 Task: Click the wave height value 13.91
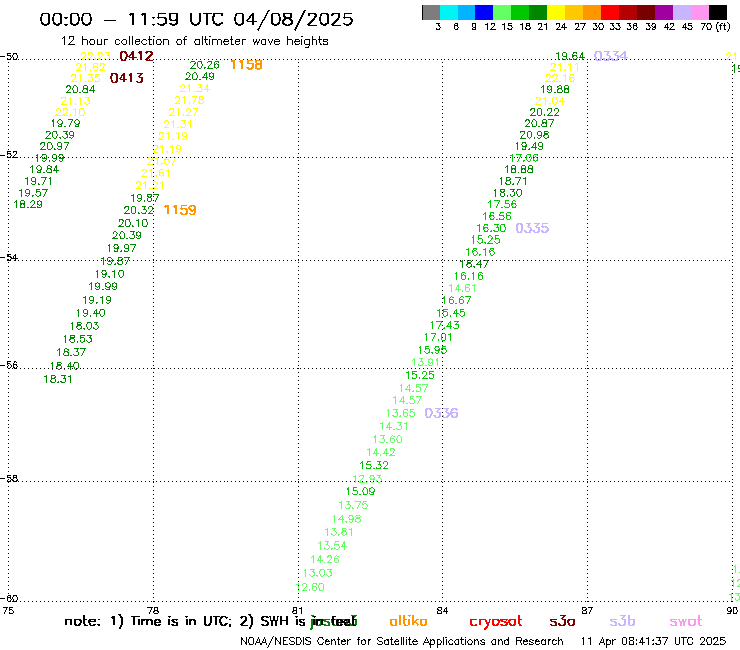click(426, 363)
